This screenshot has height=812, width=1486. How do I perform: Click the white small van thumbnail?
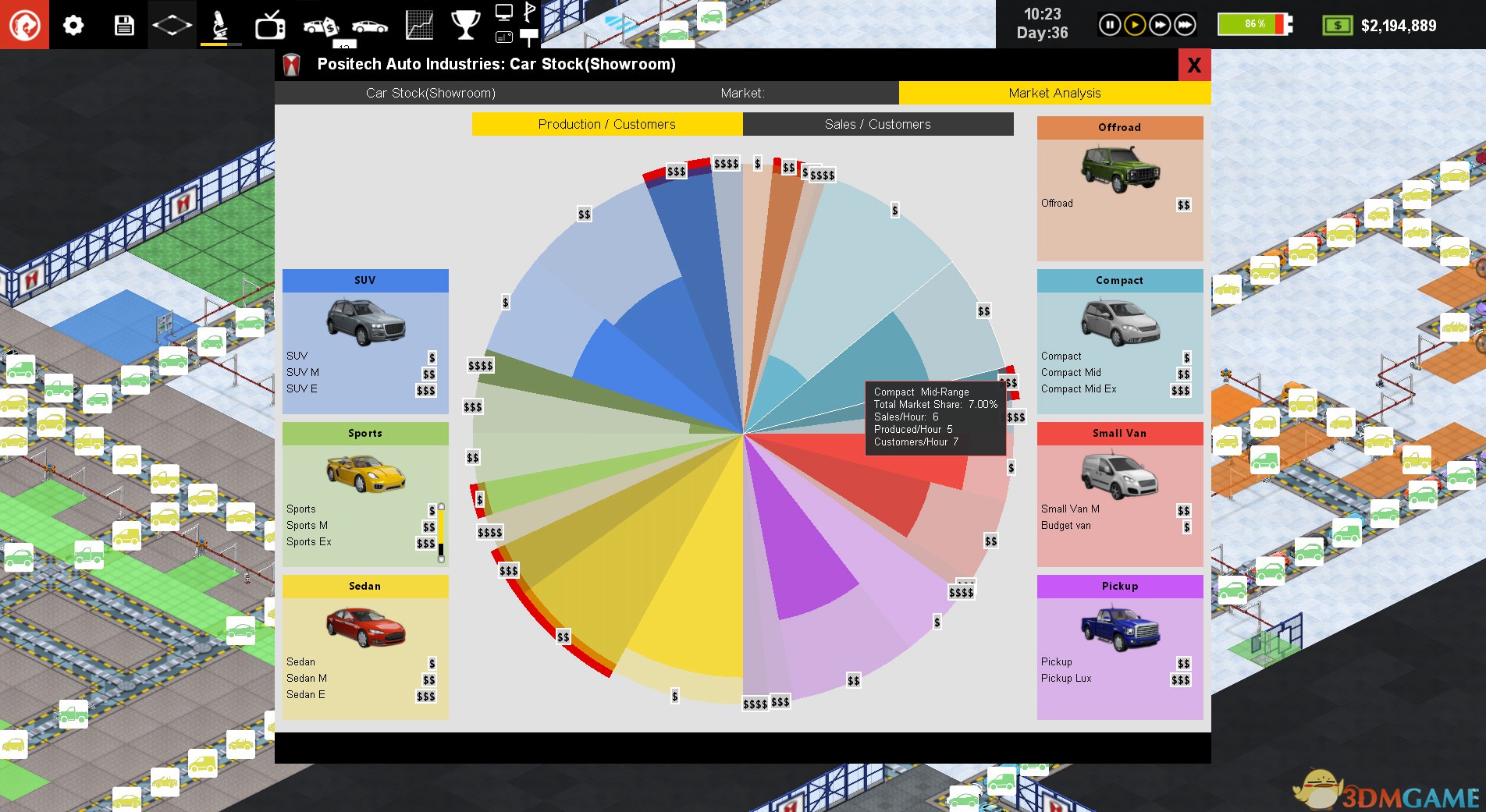[x=1120, y=474]
